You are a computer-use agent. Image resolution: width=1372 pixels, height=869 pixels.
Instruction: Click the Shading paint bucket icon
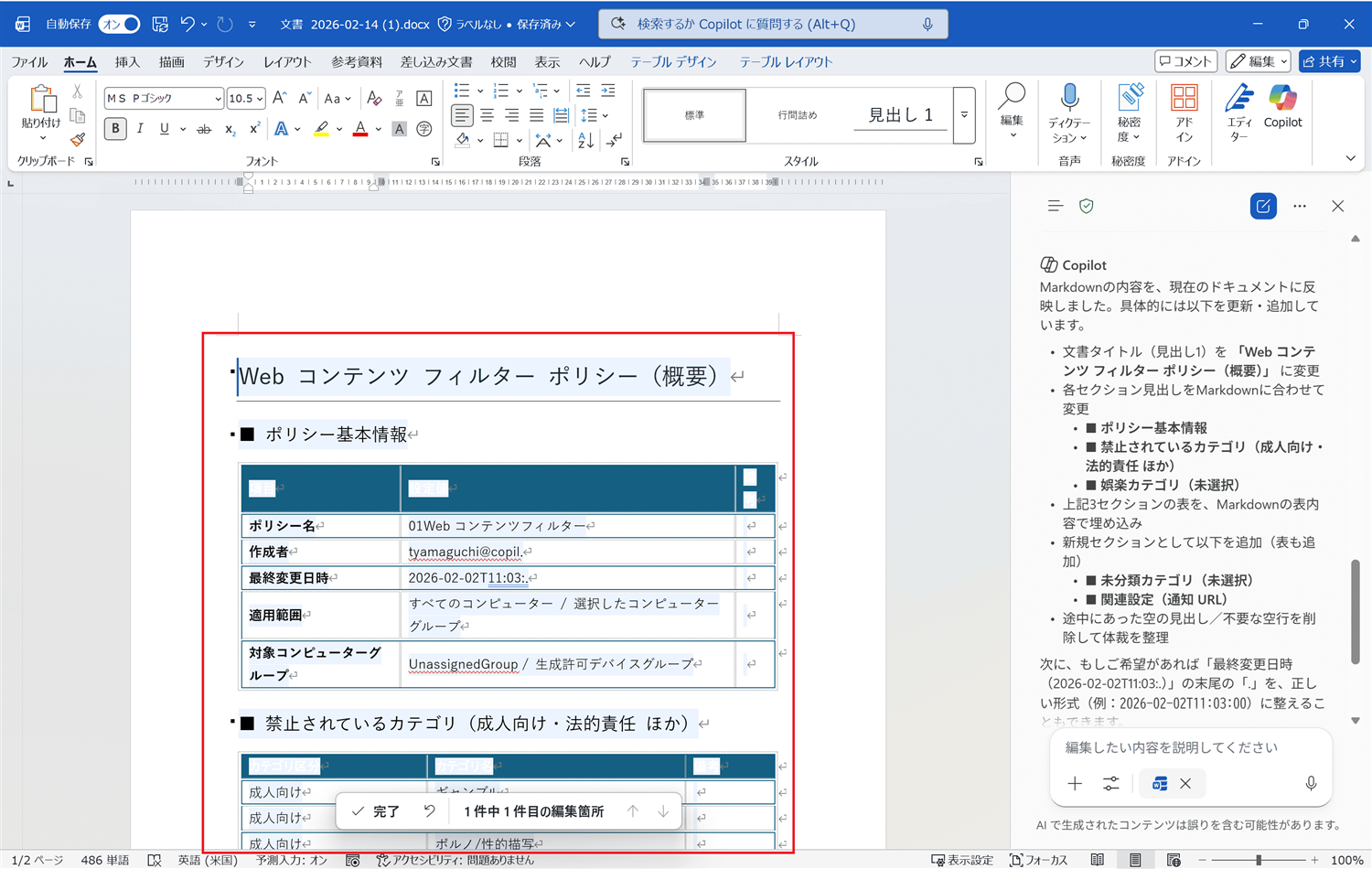pyautogui.click(x=463, y=140)
